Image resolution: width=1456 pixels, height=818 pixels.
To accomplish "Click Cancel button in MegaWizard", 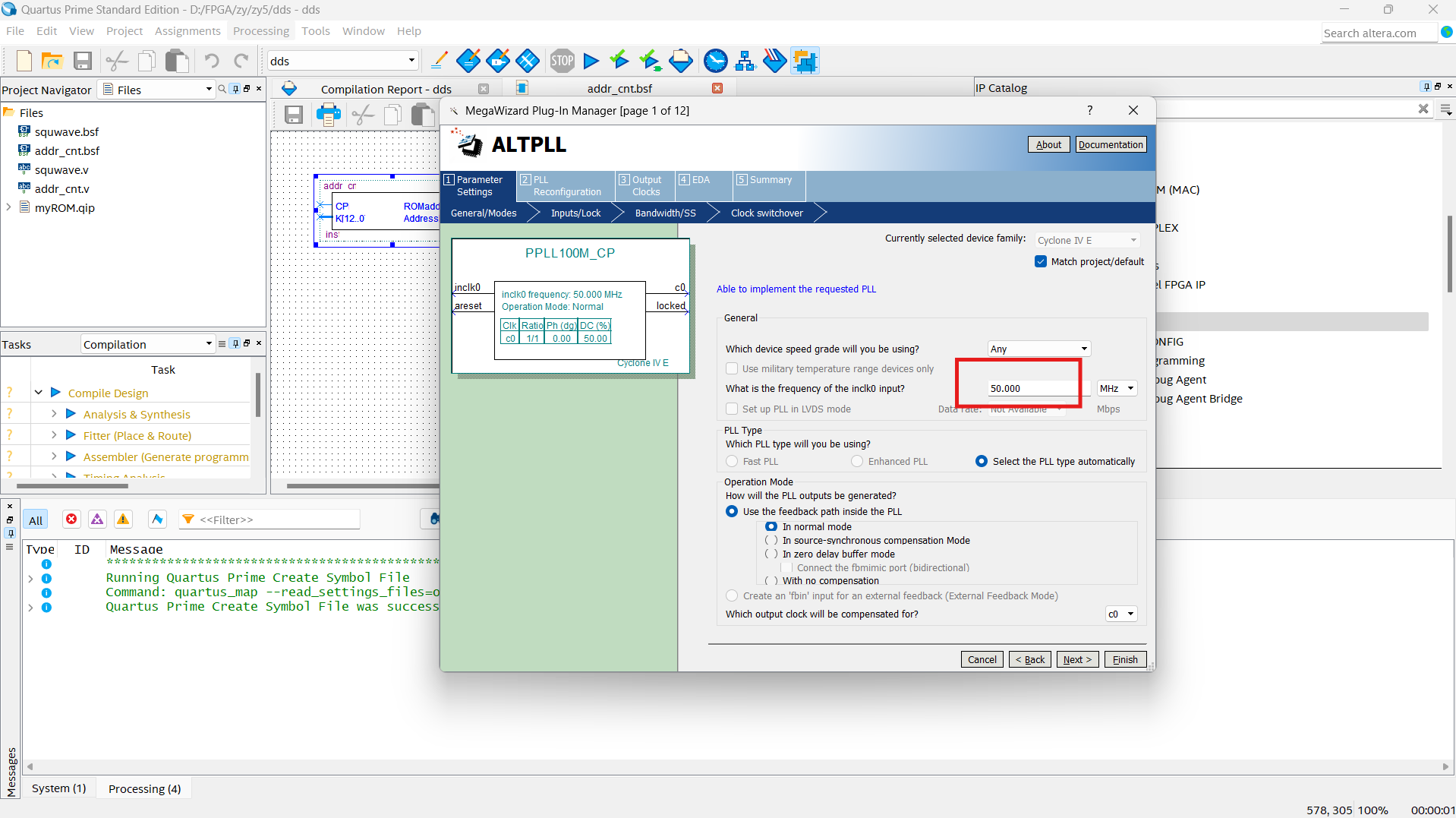I will click(982, 659).
